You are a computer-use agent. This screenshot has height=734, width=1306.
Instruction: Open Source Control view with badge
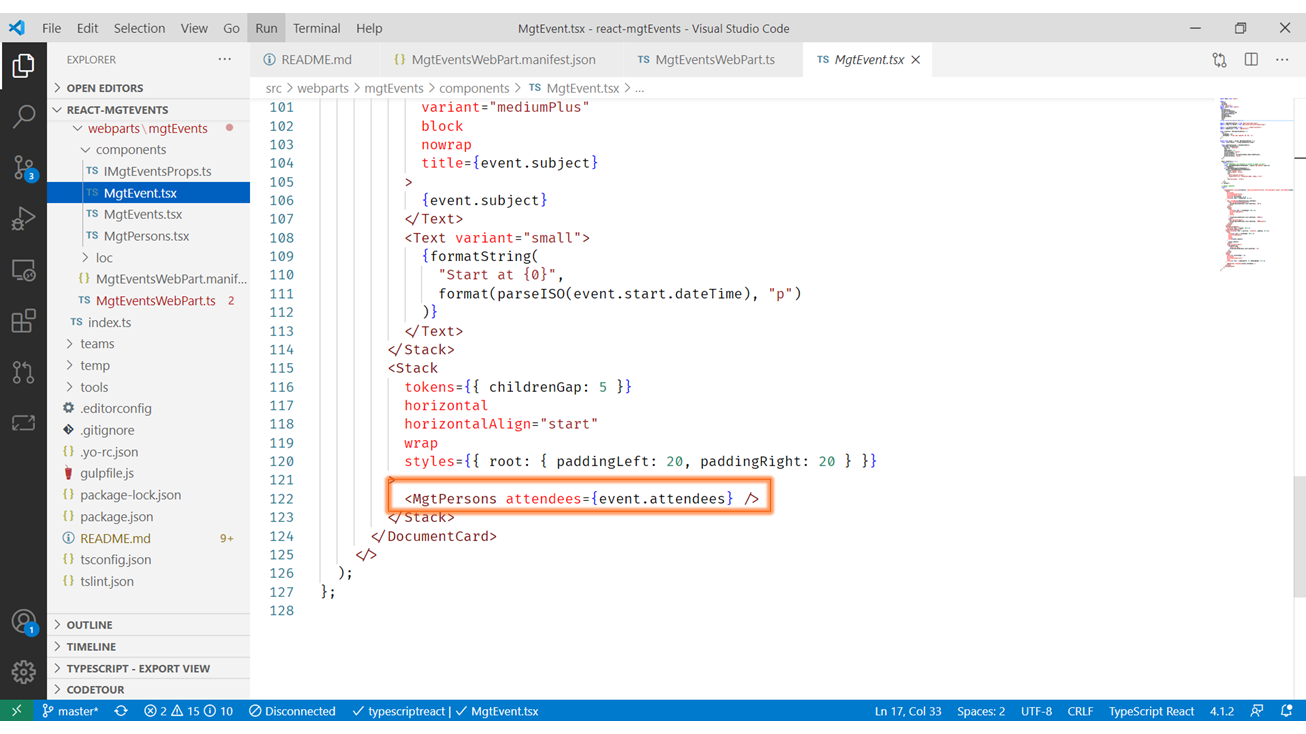tap(23, 167)
